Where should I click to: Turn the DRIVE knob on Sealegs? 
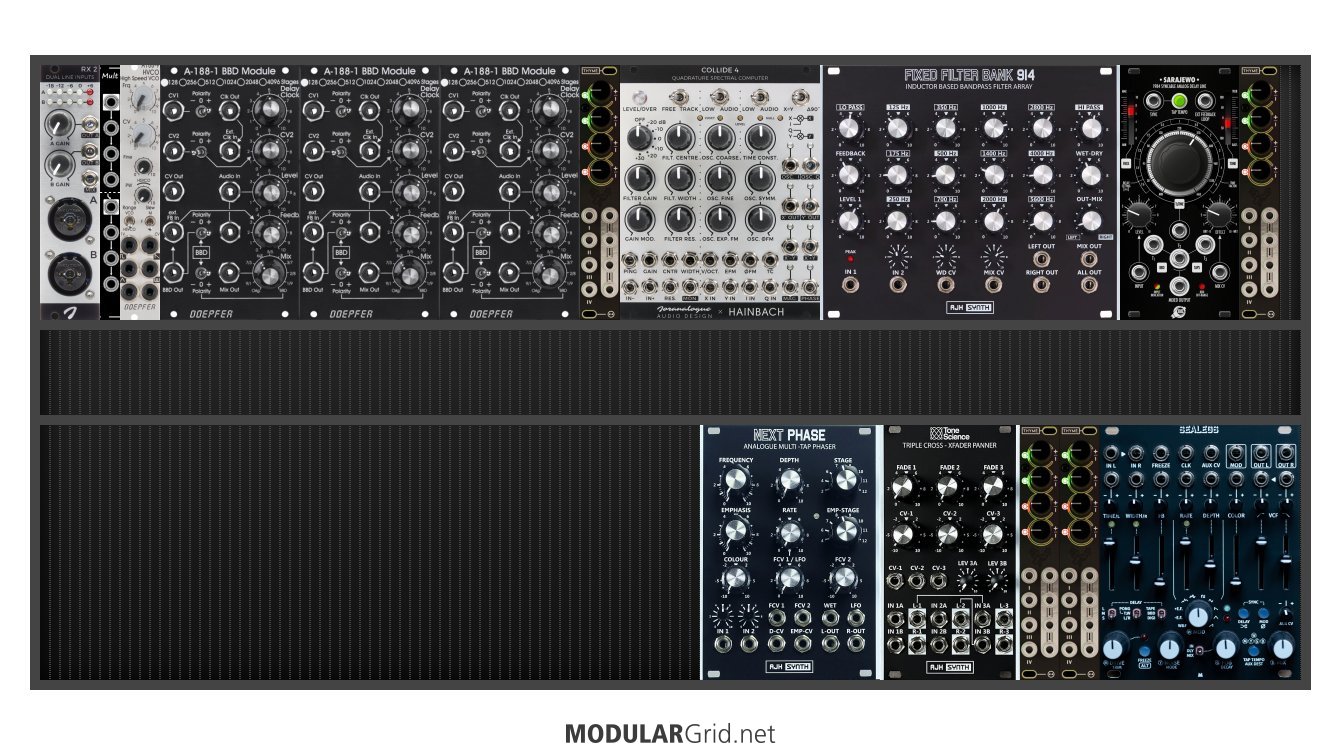(x=1113, y=647)
